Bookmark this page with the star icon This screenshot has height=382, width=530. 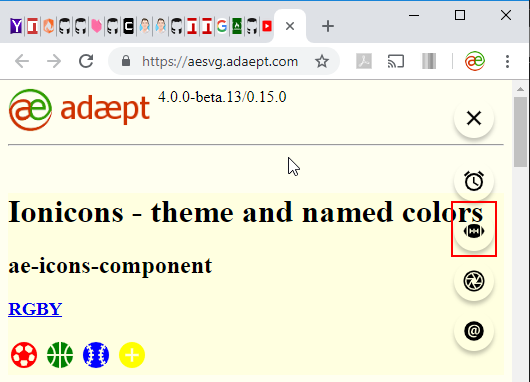pos(322,62)
